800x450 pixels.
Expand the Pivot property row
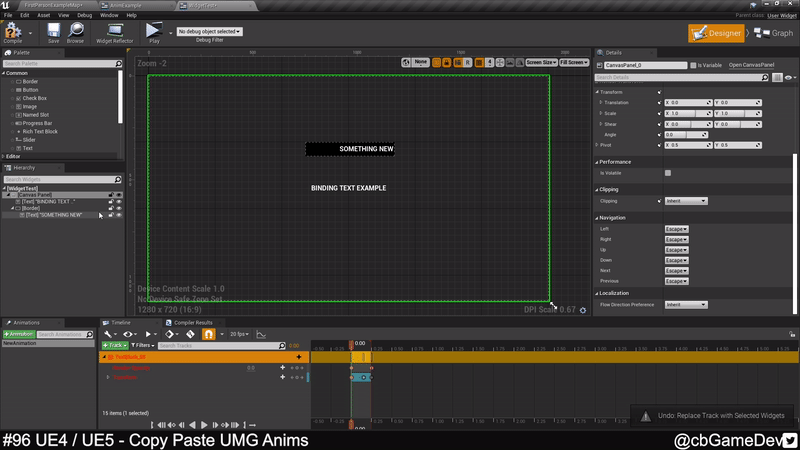click(597, 145)
